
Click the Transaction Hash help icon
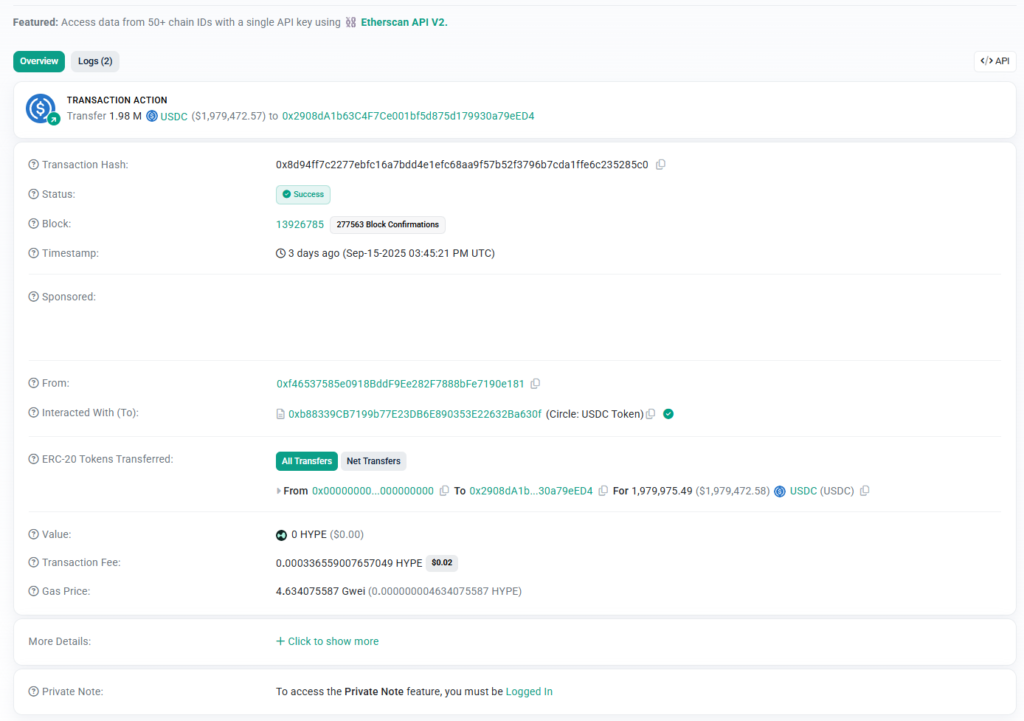pyautogui.click(x=34, y=165)
